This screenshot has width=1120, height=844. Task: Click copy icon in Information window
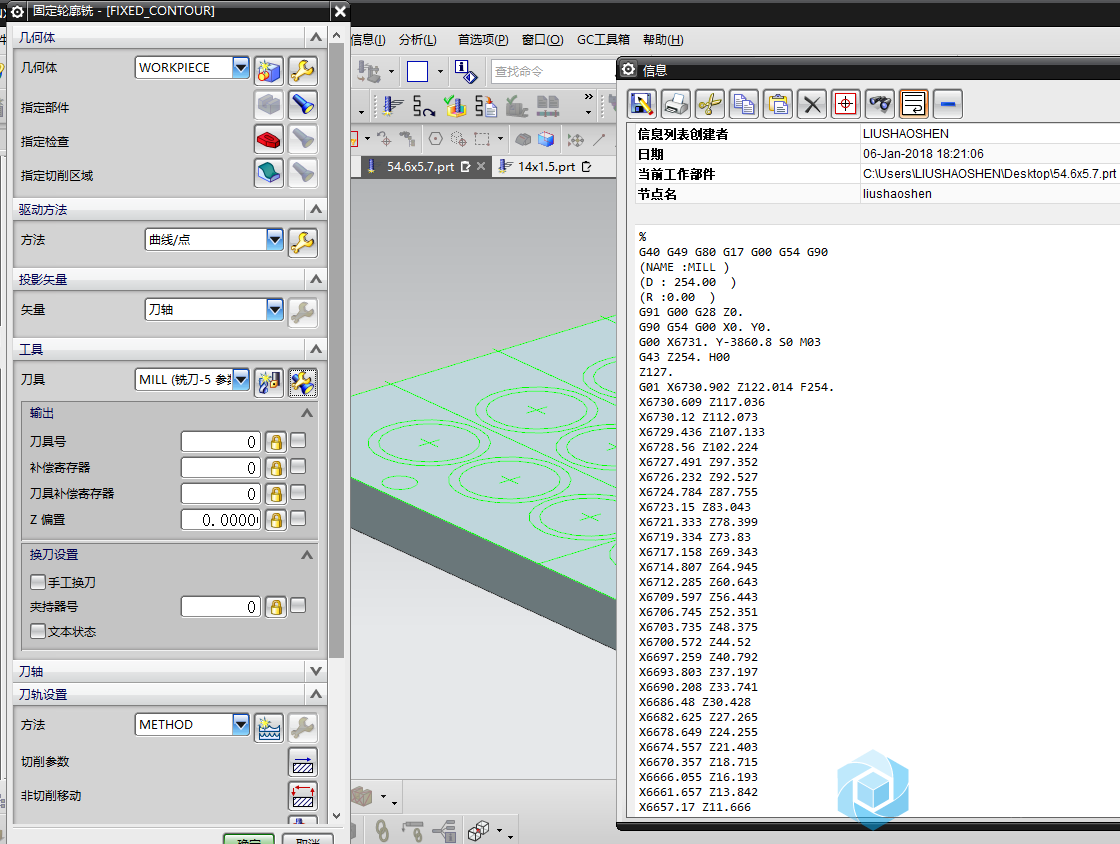tap(744, 104)
